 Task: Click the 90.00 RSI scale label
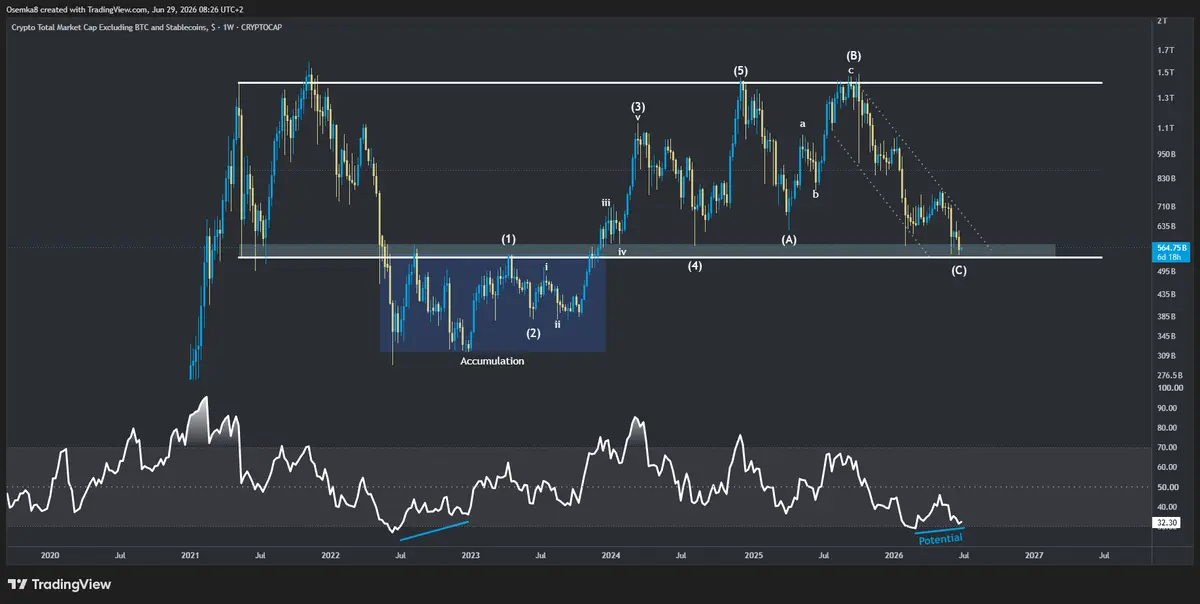(x=1165, y=408)
